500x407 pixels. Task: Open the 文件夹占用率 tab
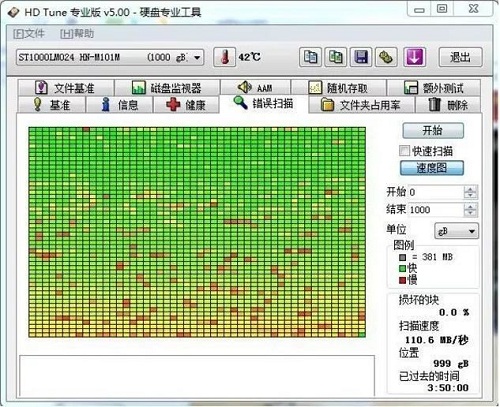(361, 105)
